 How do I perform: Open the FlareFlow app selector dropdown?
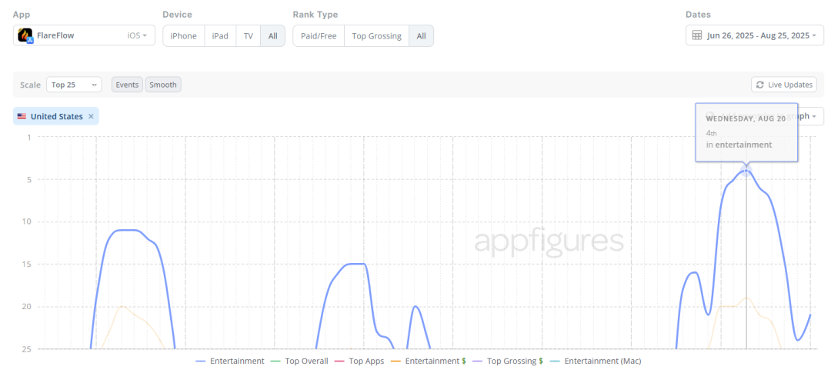click(84, 36)
